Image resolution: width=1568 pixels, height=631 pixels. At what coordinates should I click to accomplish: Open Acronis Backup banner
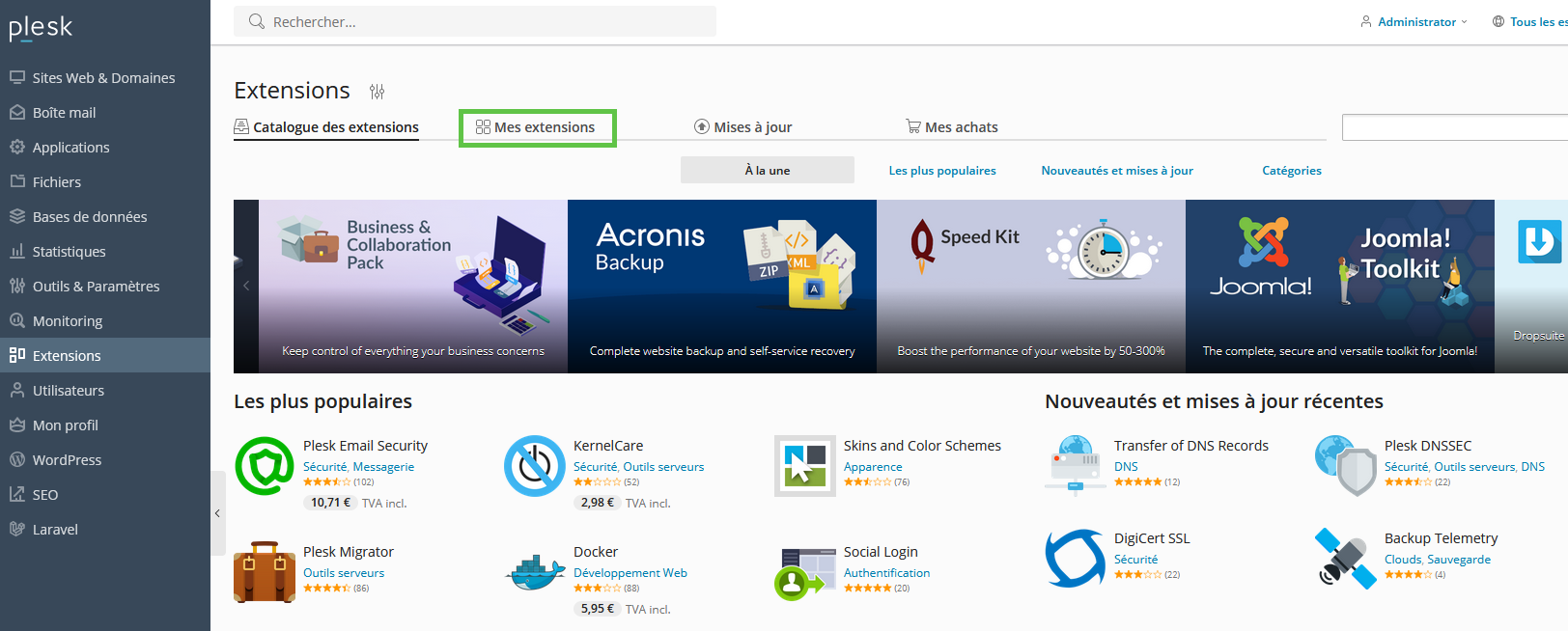click(722, 287)
